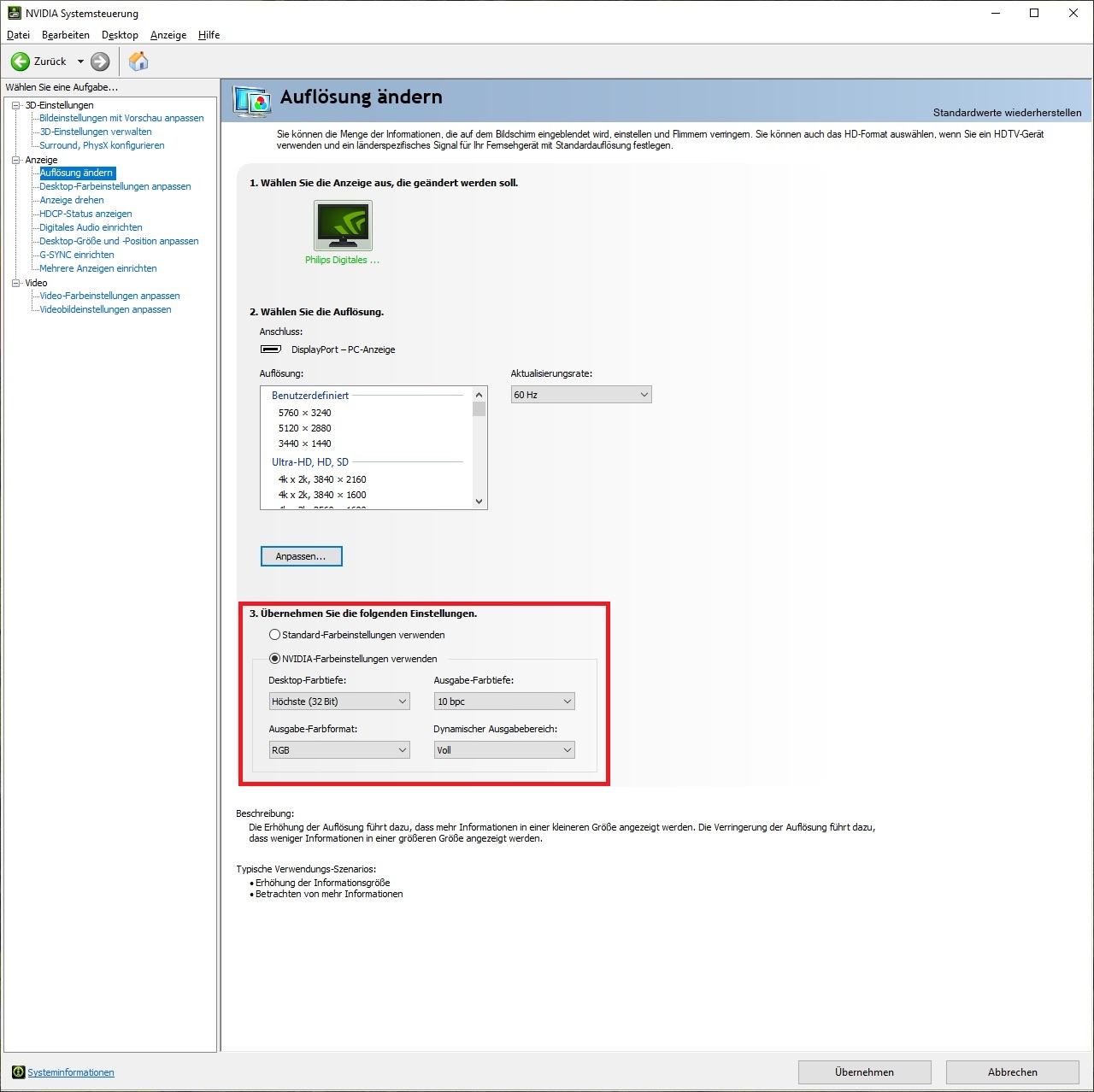
Task: Click the resolution list scroll up arrow
Action: [479, 395]
